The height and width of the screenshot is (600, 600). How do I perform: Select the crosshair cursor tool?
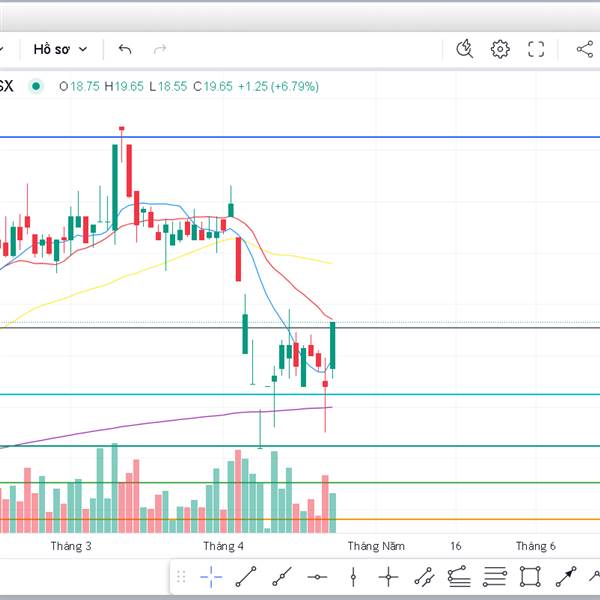click(211, 576)
